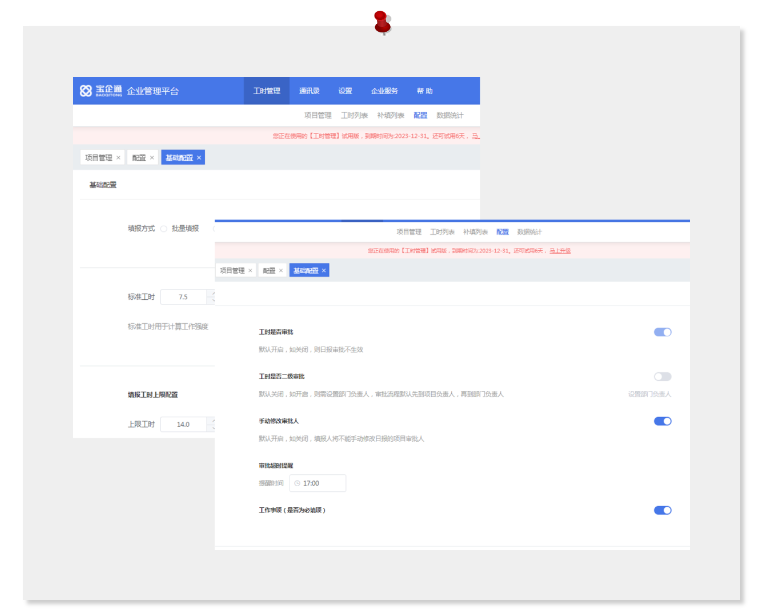Close the 项目管理 tab in the front window
This screenshot has height=616, width=779.
point(250,270)
